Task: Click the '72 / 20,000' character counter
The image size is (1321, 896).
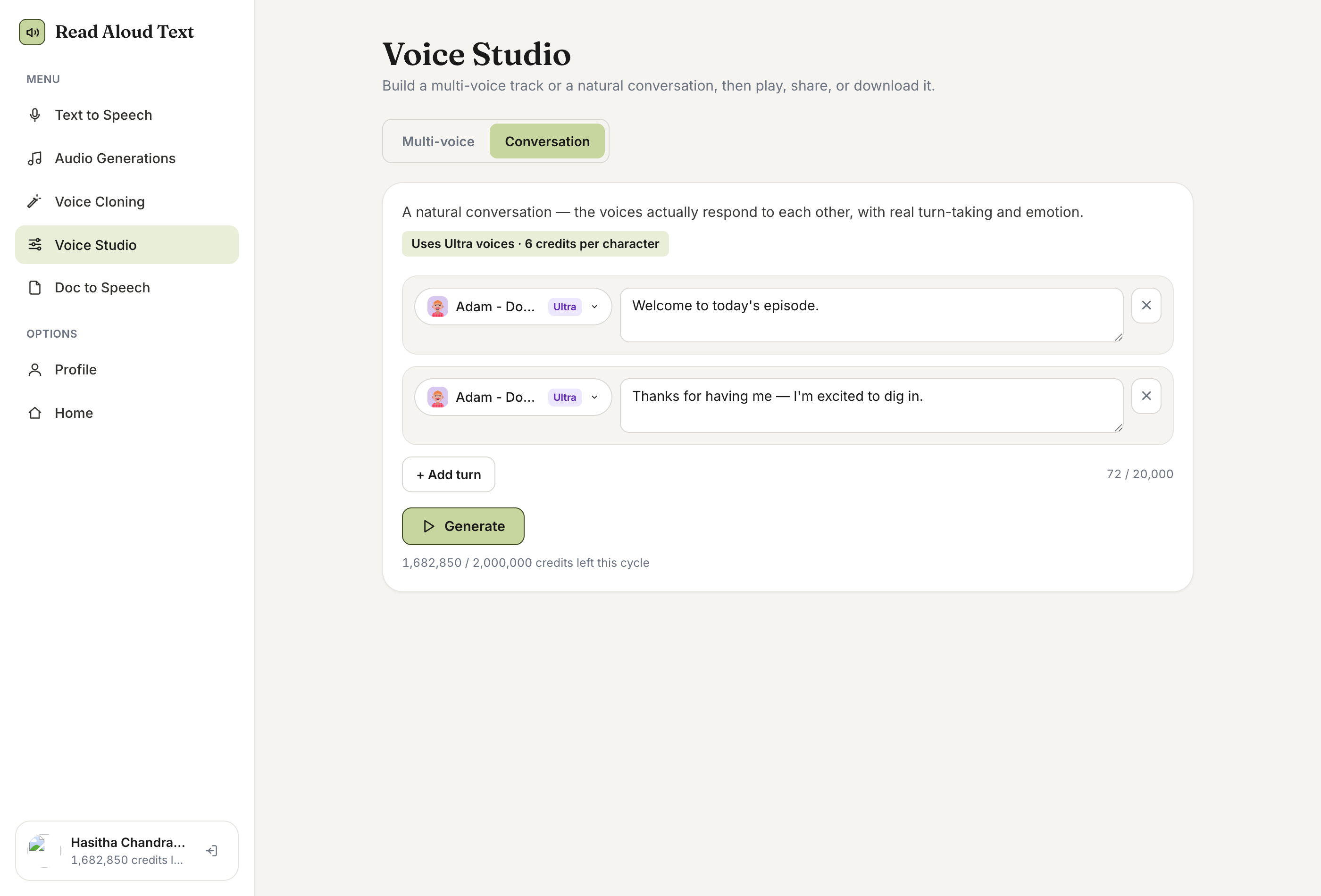Action: click(1140, 474)
